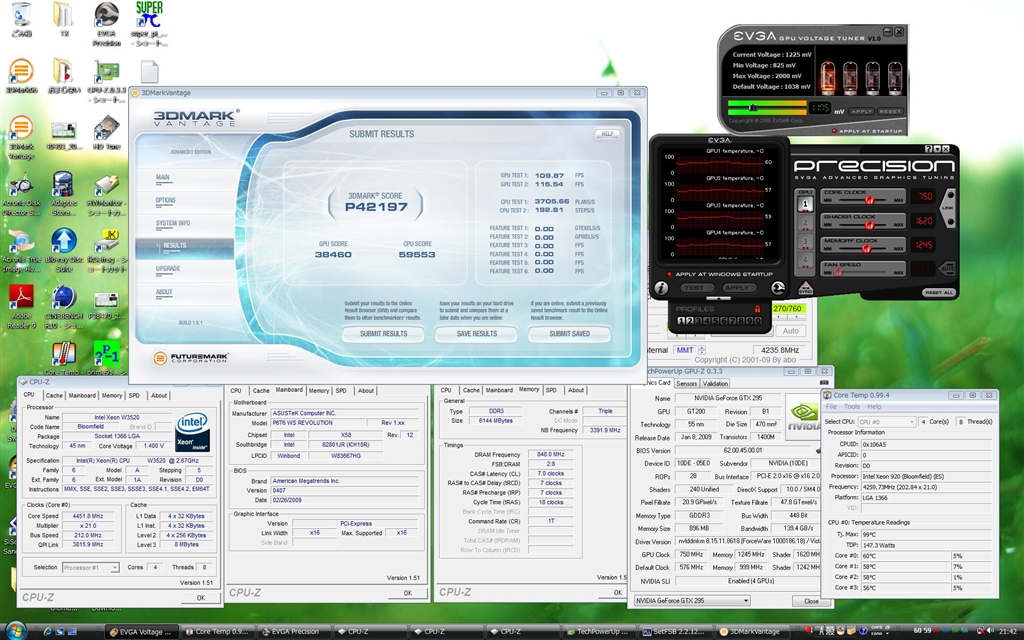Click Help button in 3DMark Vantage
1024x640 pixels.
[607, 134]
